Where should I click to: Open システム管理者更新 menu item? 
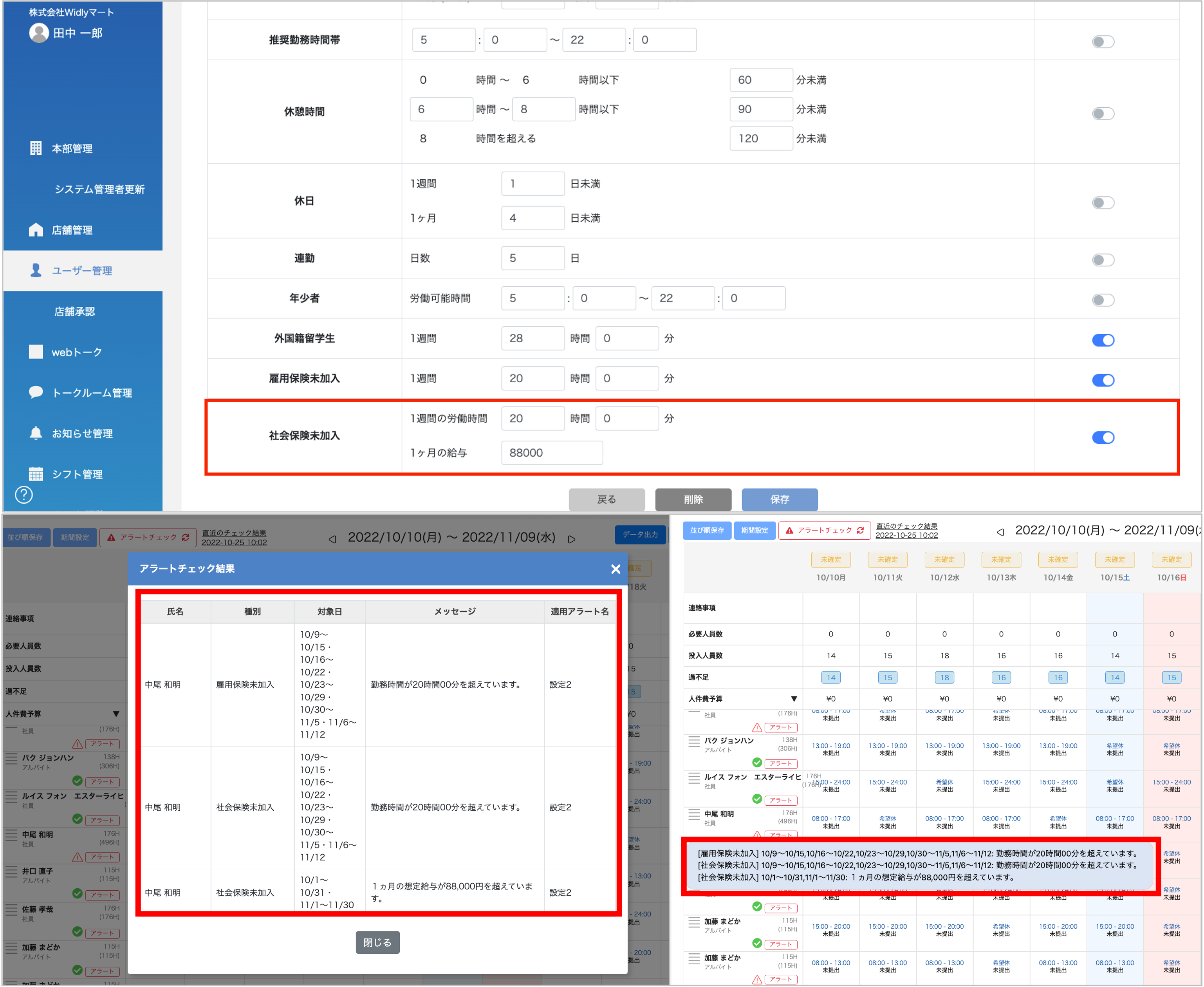99,189
